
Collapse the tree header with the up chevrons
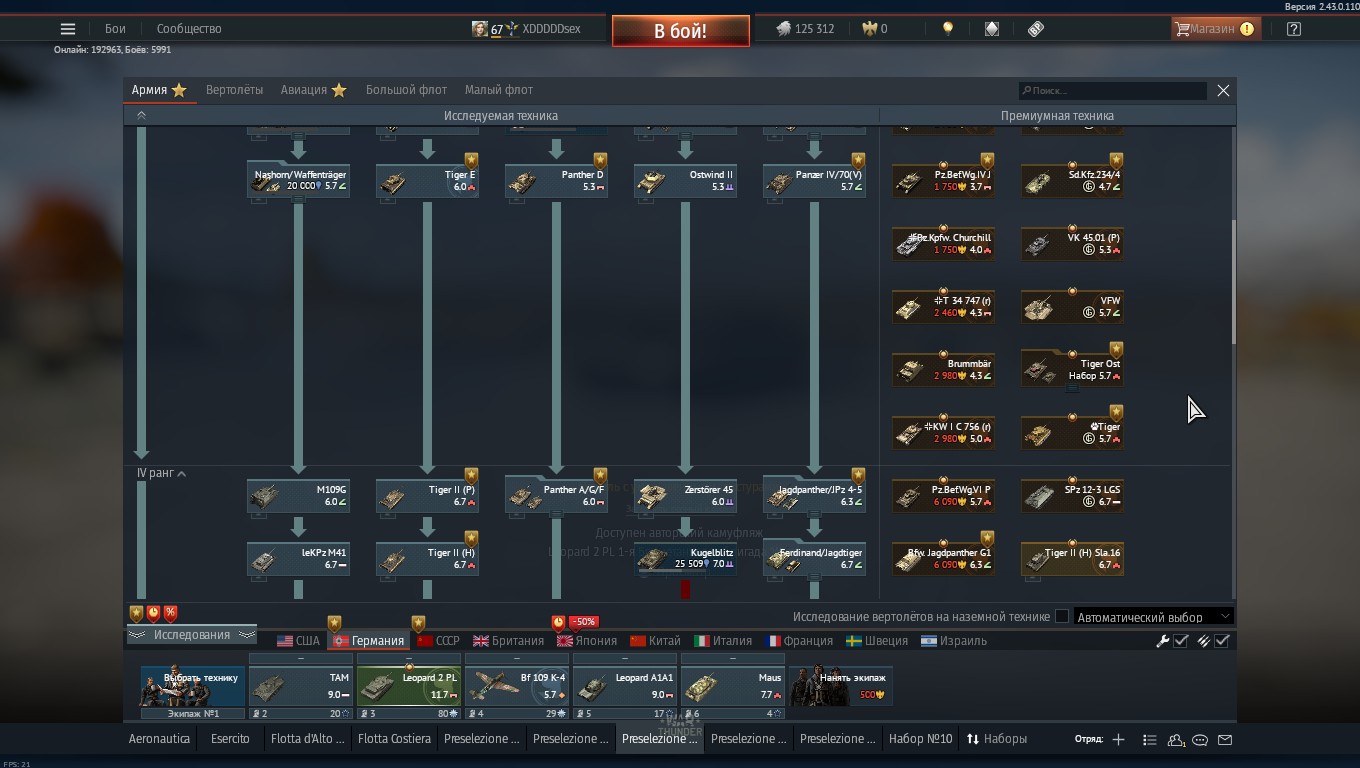(141, 116)
